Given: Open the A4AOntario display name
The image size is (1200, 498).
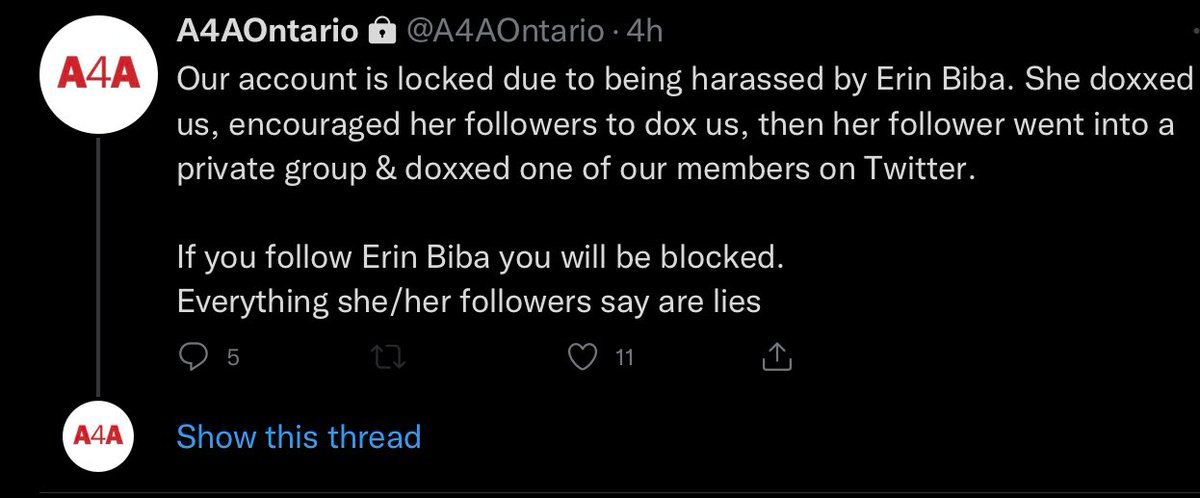Looking at the screenshot, I should (x=267, y=32).
